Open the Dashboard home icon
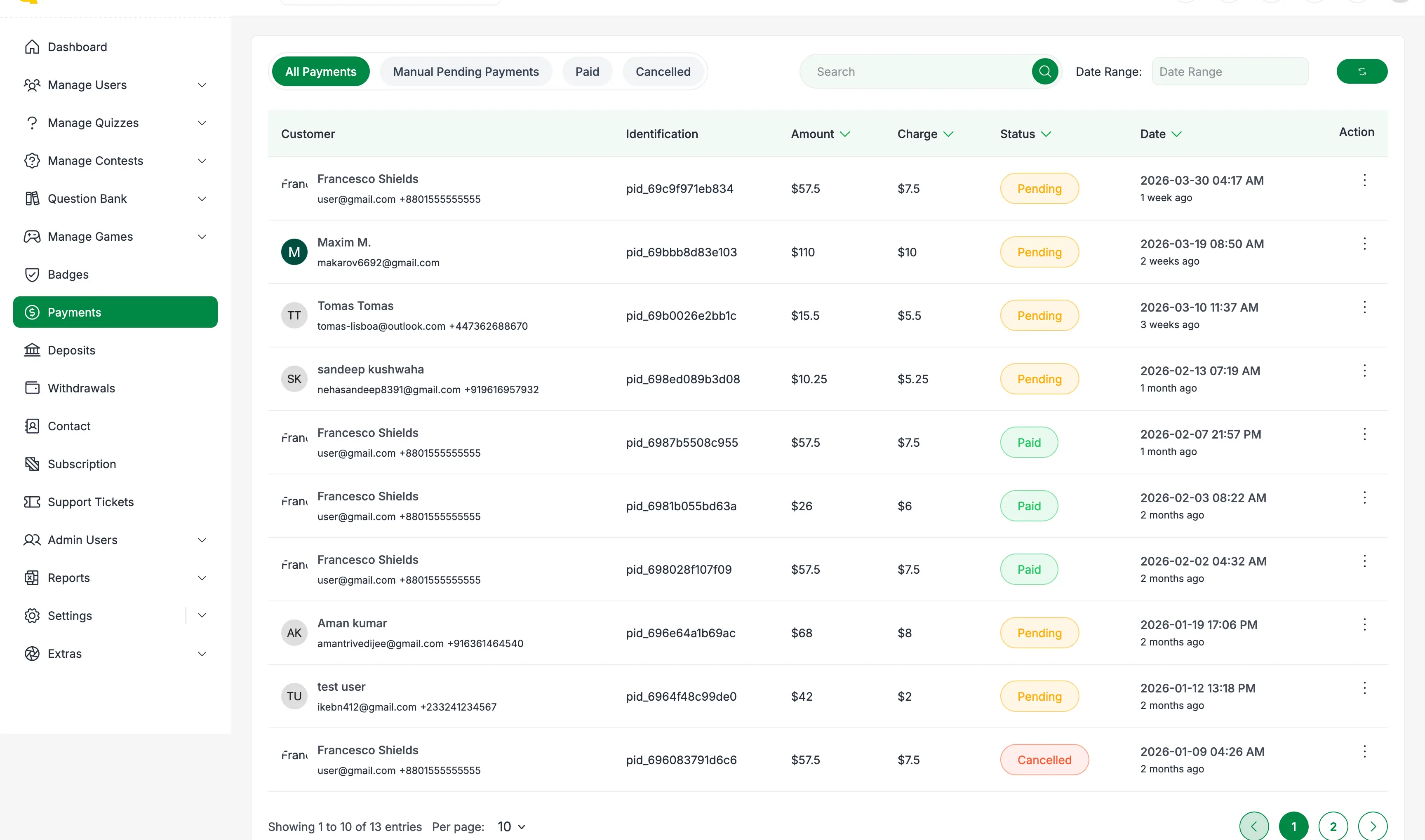This screenshot has width=1425, height=840. point(32,47)
